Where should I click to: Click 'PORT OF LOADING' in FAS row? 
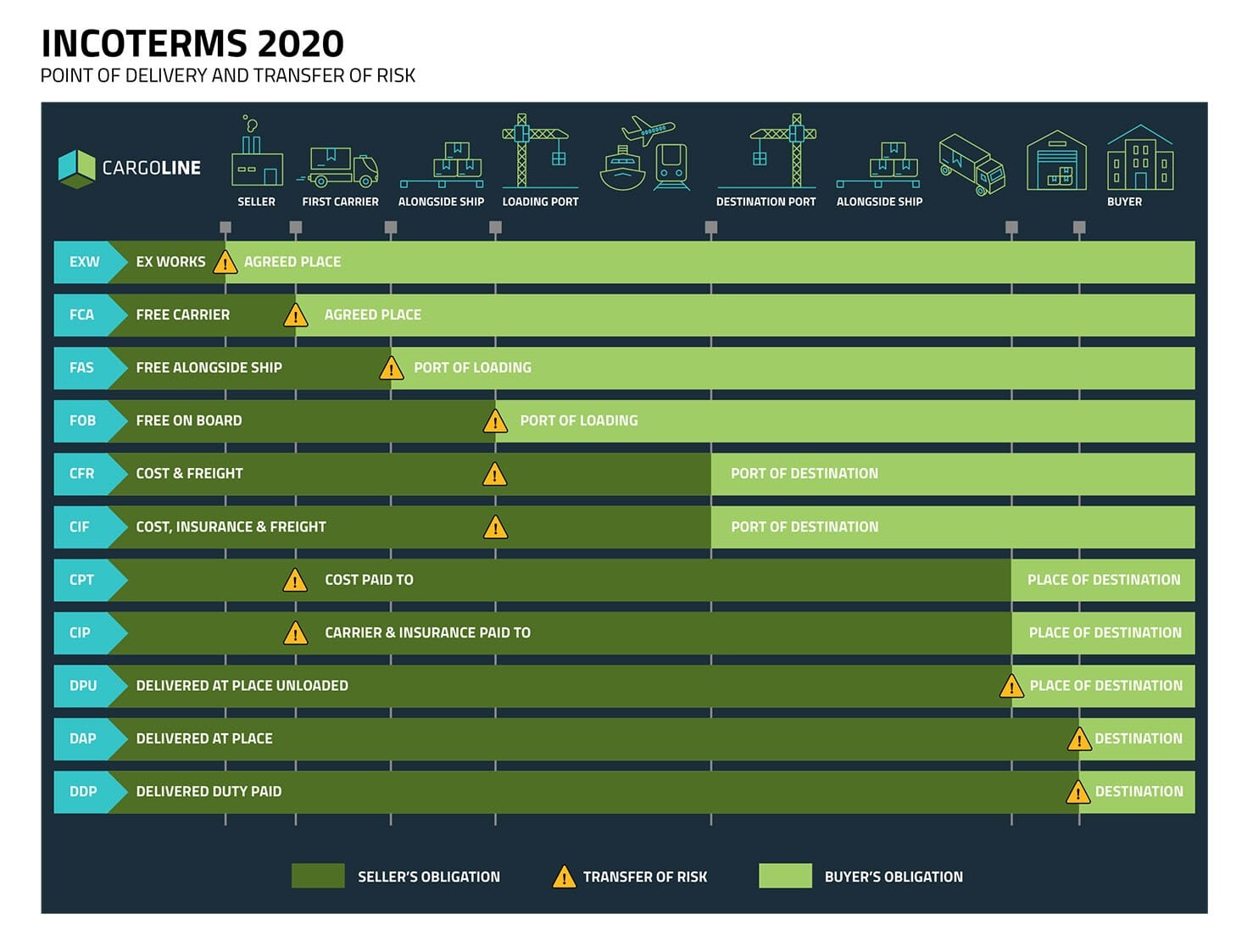click(x=472, y=368)
